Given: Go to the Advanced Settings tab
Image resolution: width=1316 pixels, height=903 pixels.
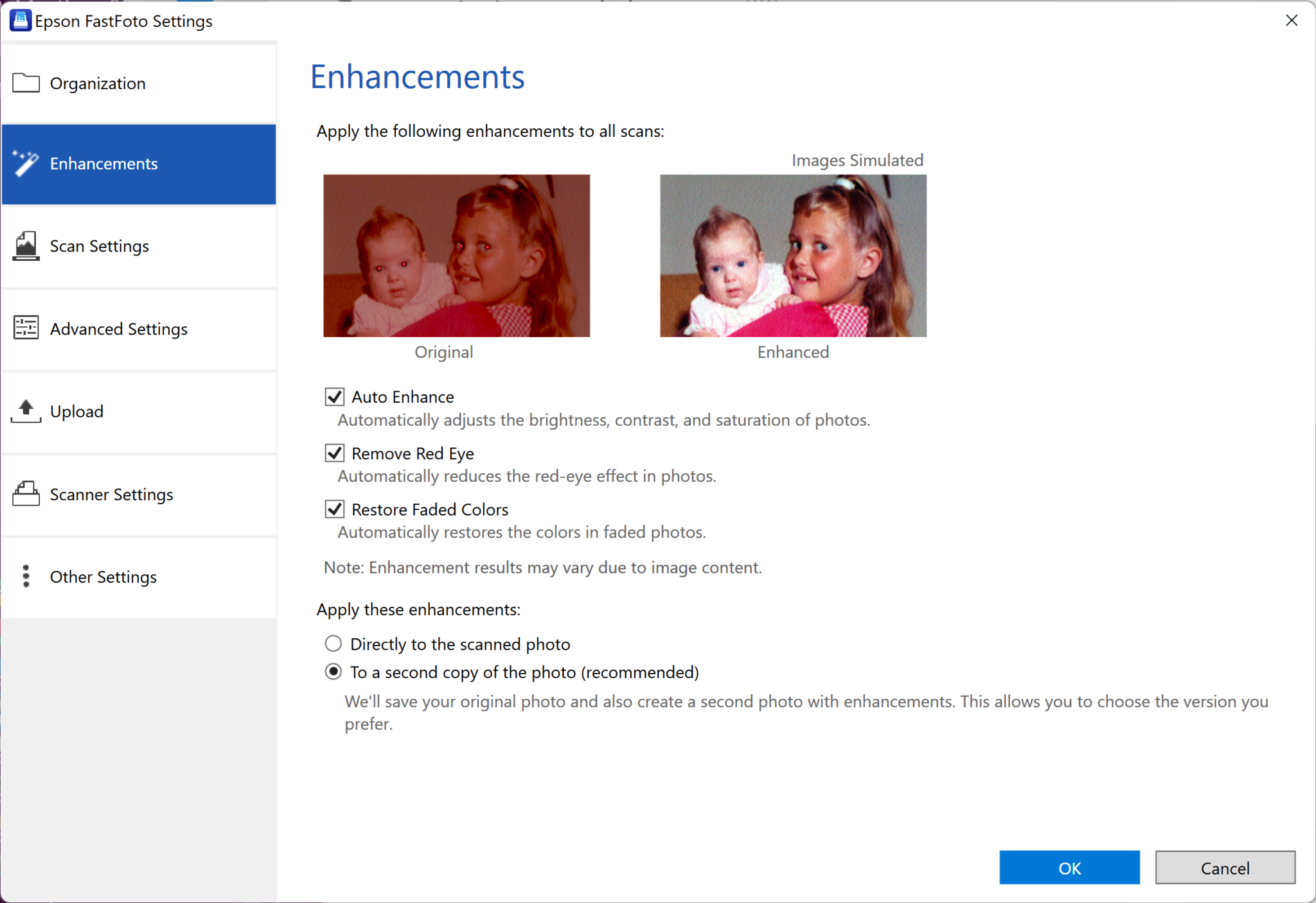Looking at the screenshot, I should 139,329.
